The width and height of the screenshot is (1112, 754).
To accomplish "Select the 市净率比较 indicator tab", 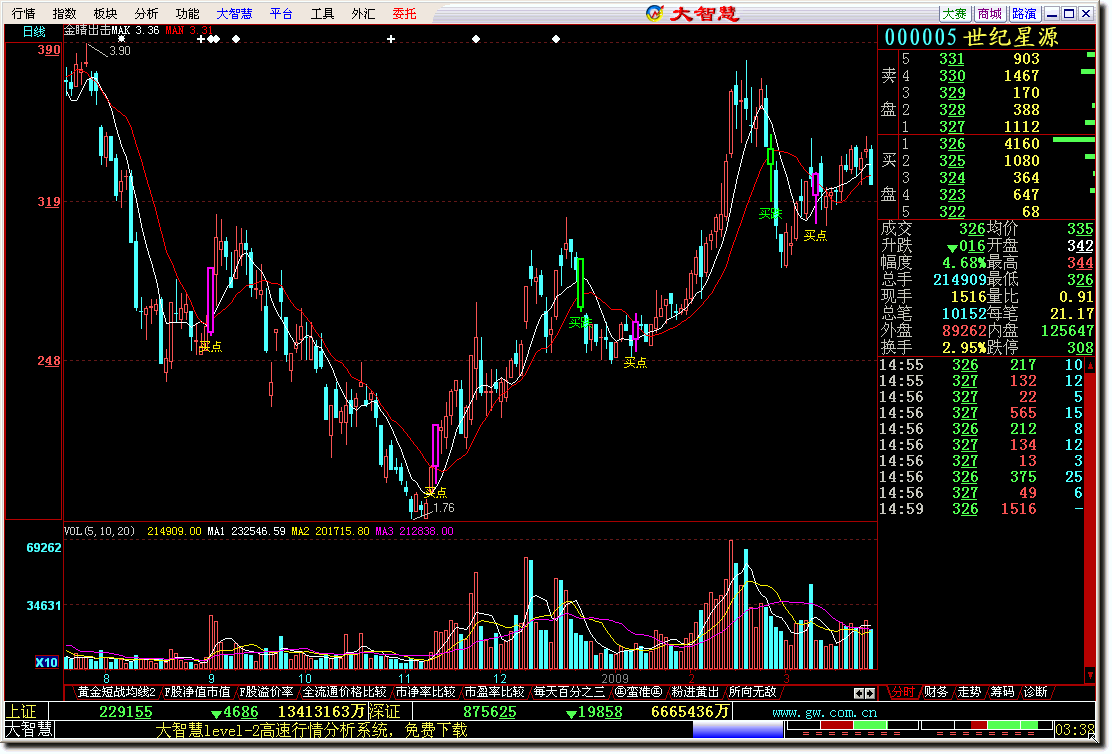I will (x=426, y=692).
